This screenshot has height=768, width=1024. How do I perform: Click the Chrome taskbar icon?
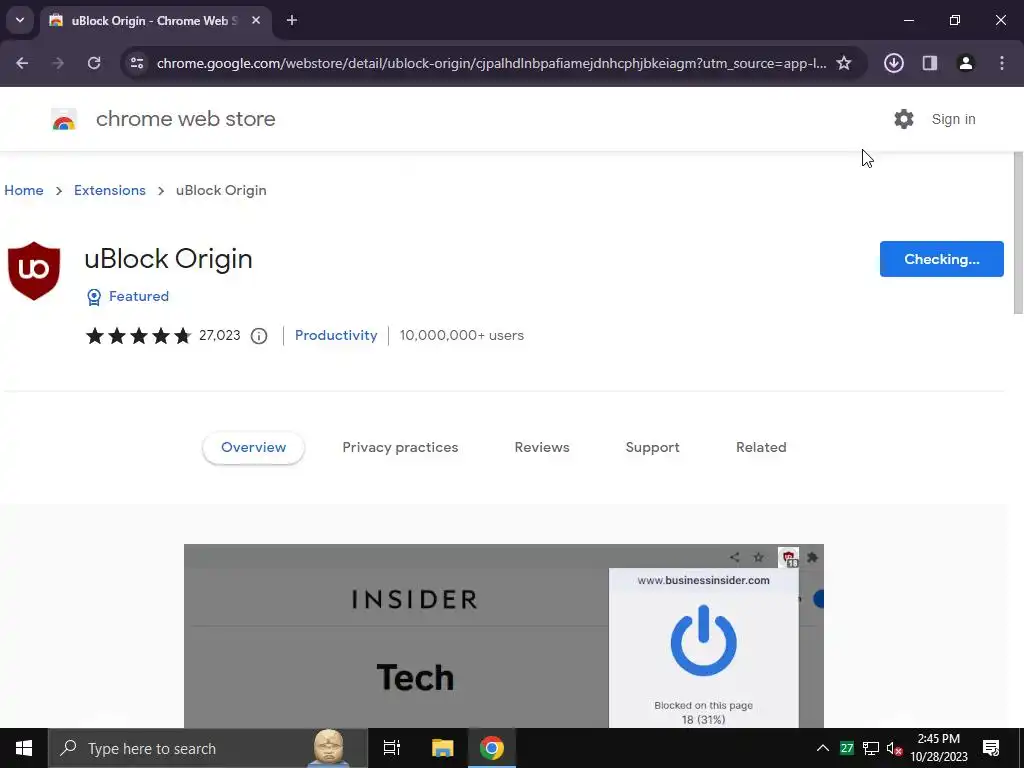pyautogui.click(x=492, y=748)
